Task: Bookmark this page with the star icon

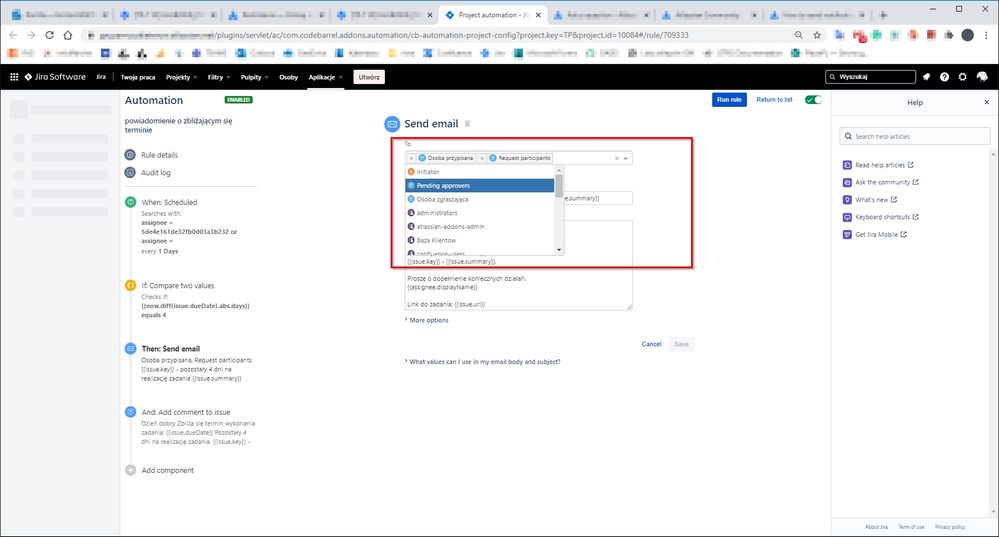Action: point(817,35)
